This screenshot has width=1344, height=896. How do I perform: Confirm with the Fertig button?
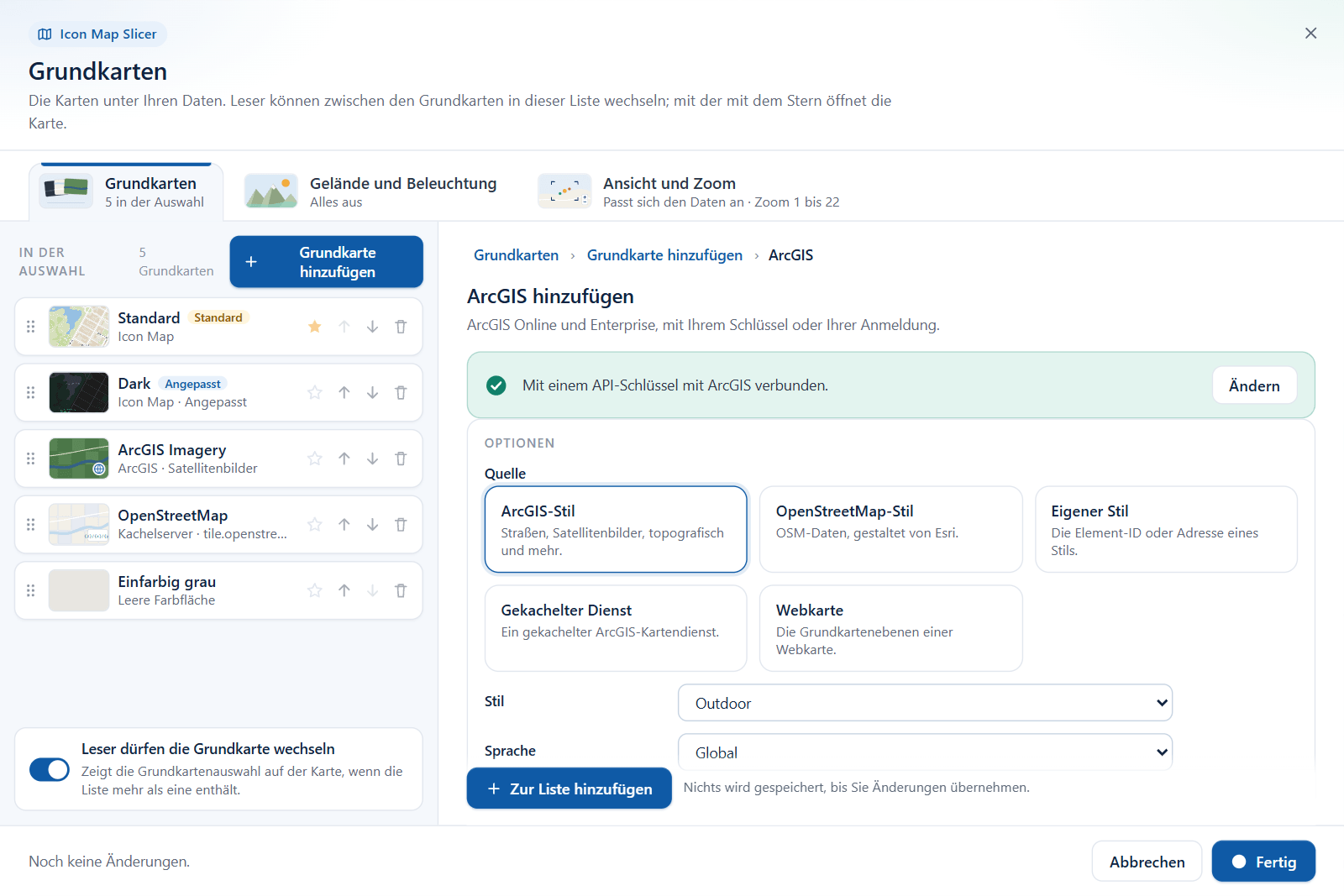[1263, 862]
